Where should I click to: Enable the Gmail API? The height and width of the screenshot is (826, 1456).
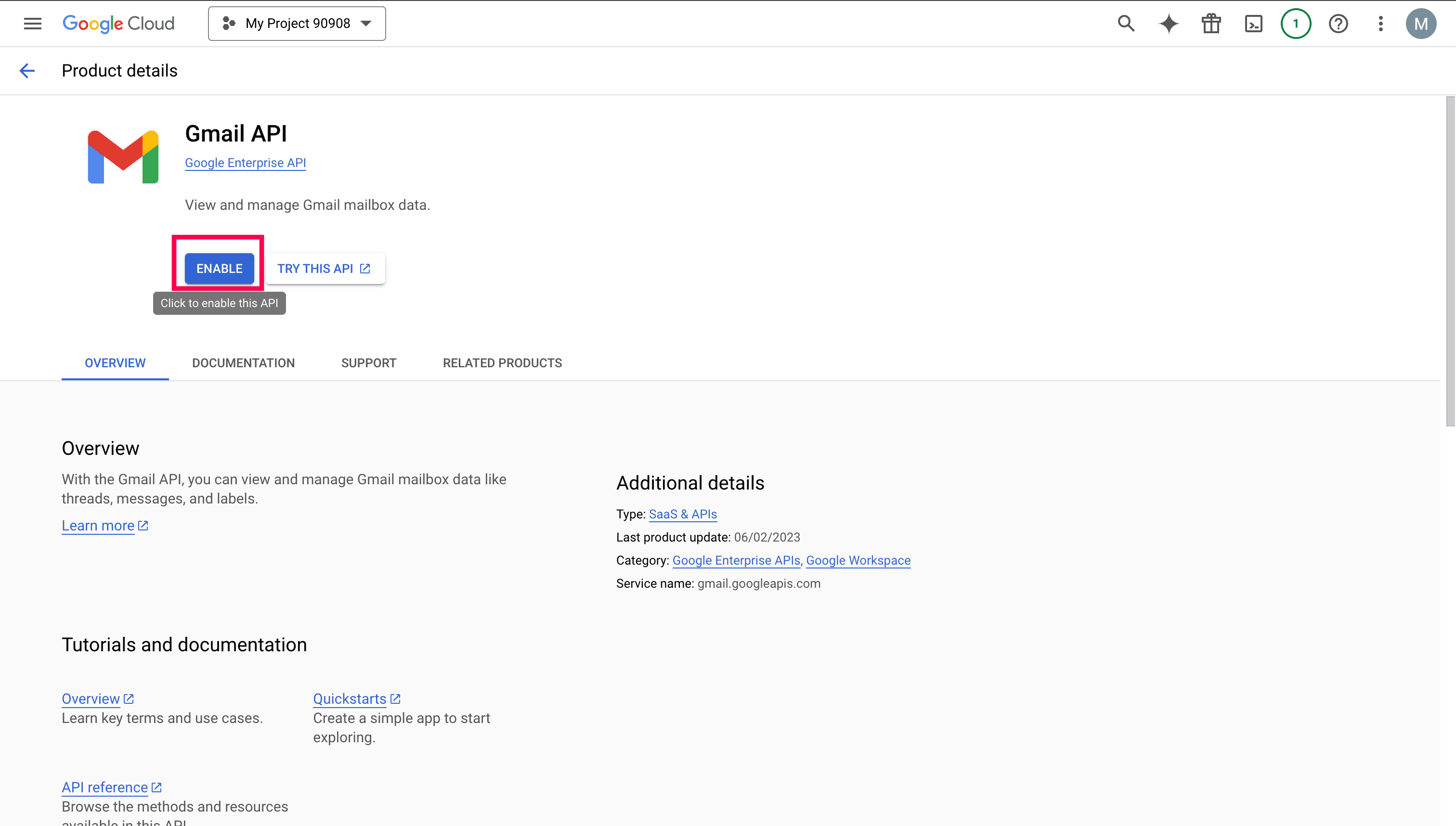click(219, 268)
